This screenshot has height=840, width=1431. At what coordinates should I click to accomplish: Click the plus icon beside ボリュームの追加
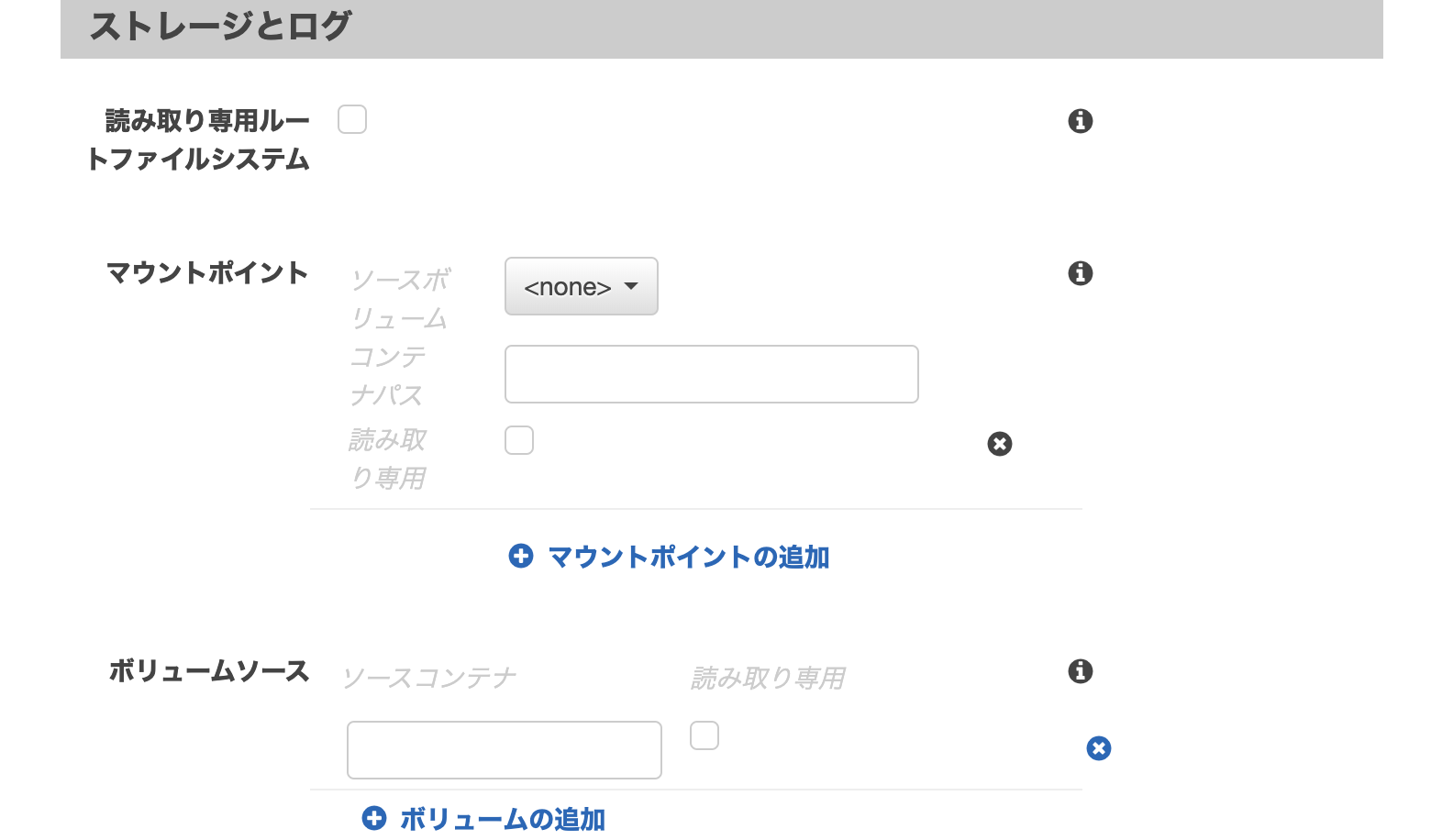point(374,818)
